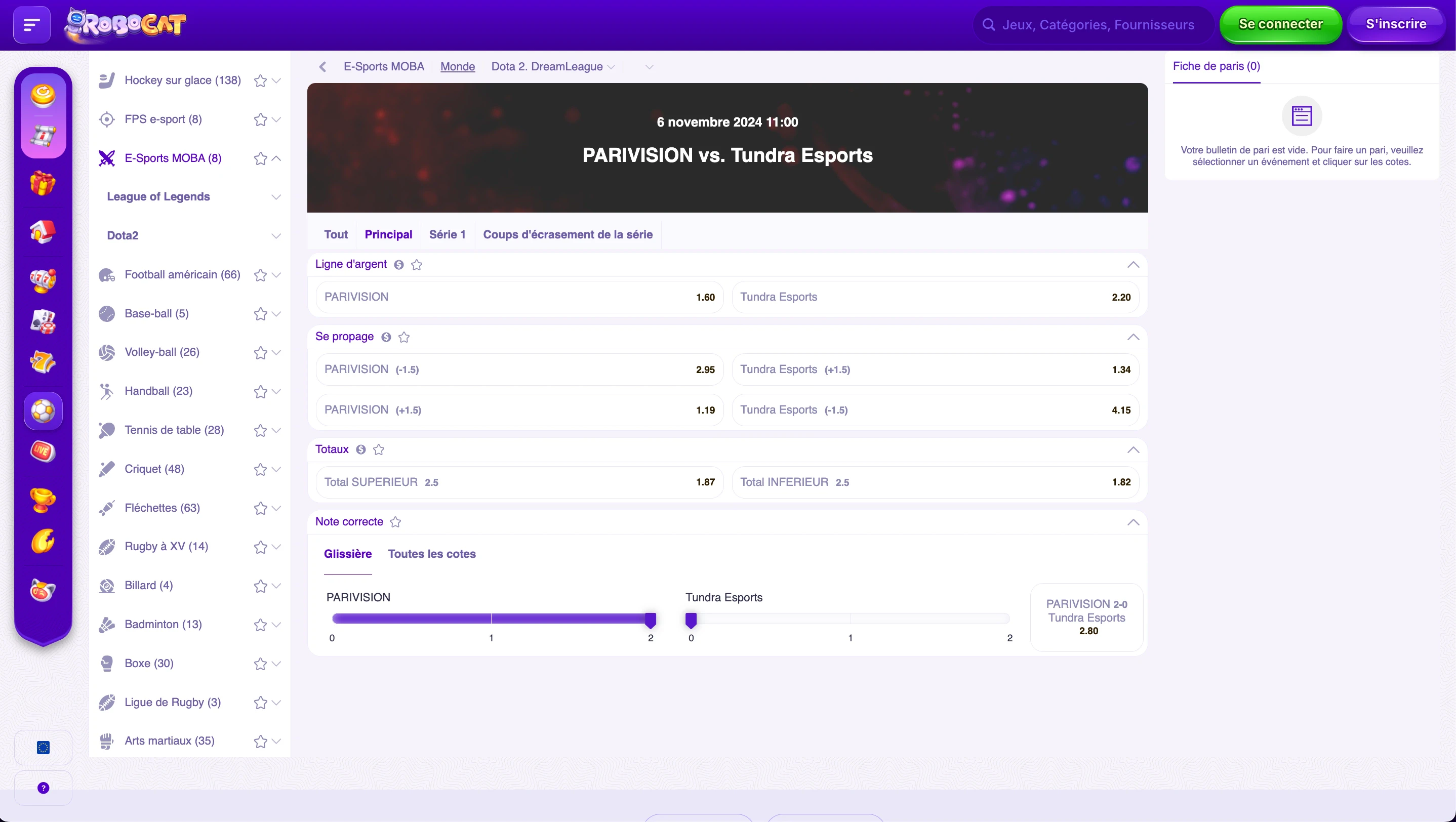Image resolution: width=1456 pixels, height=822 pixels.
Task: Switch to Toutes les cotes tab
Action: [x=432, y=554]
